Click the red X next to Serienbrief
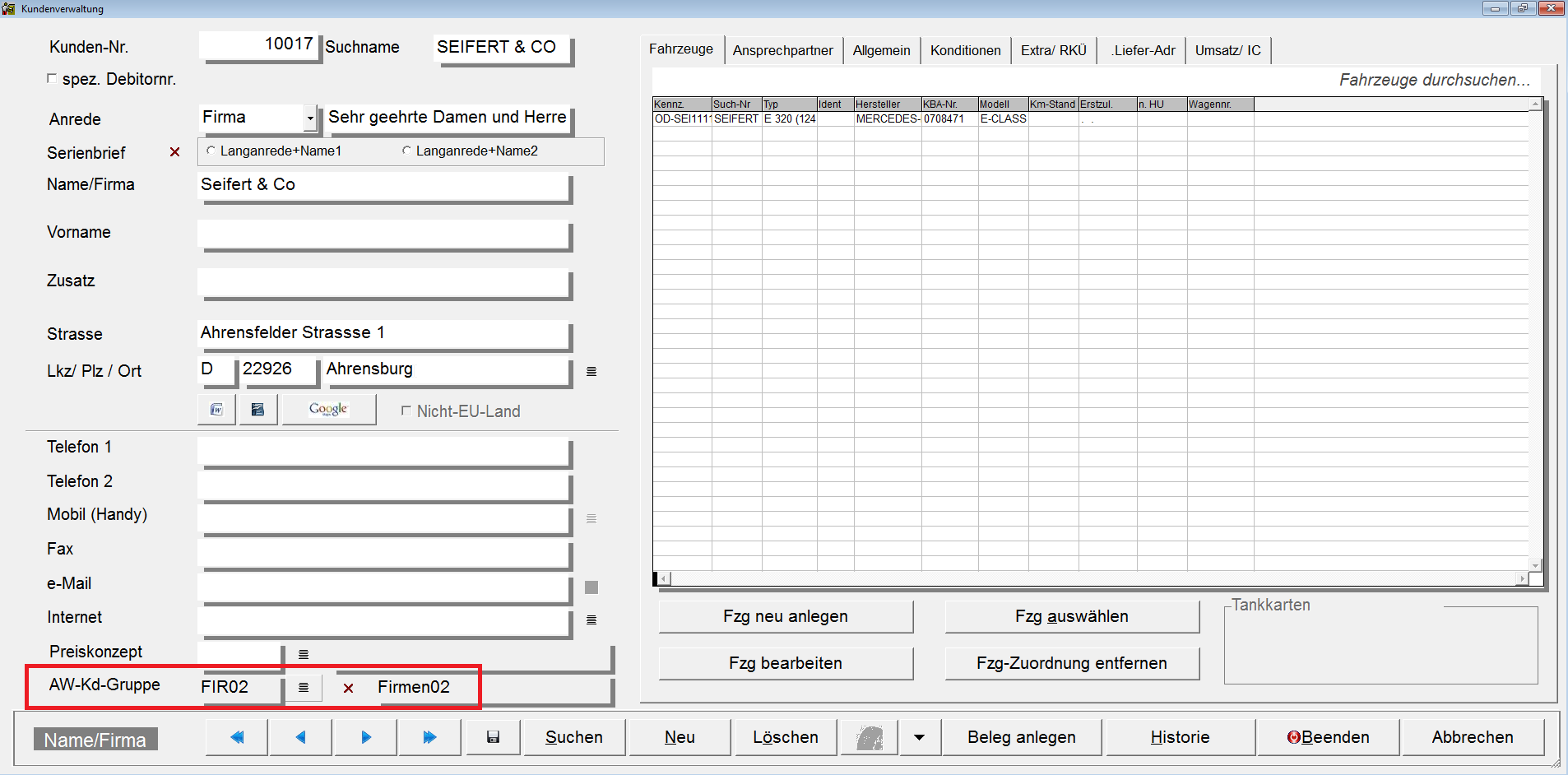This screenshot has height=775, width=1568. [174, 152]
